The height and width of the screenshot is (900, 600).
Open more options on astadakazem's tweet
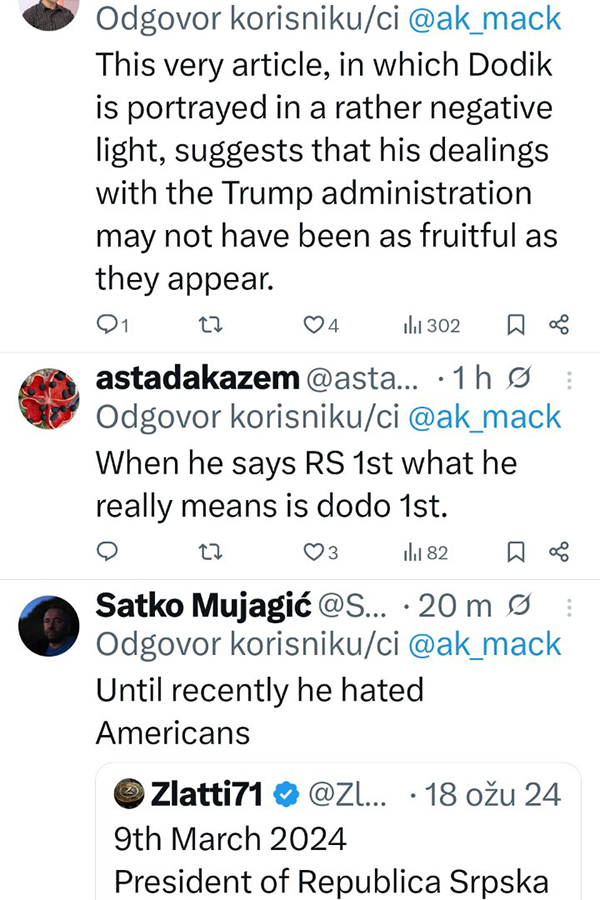coord(570,380)
